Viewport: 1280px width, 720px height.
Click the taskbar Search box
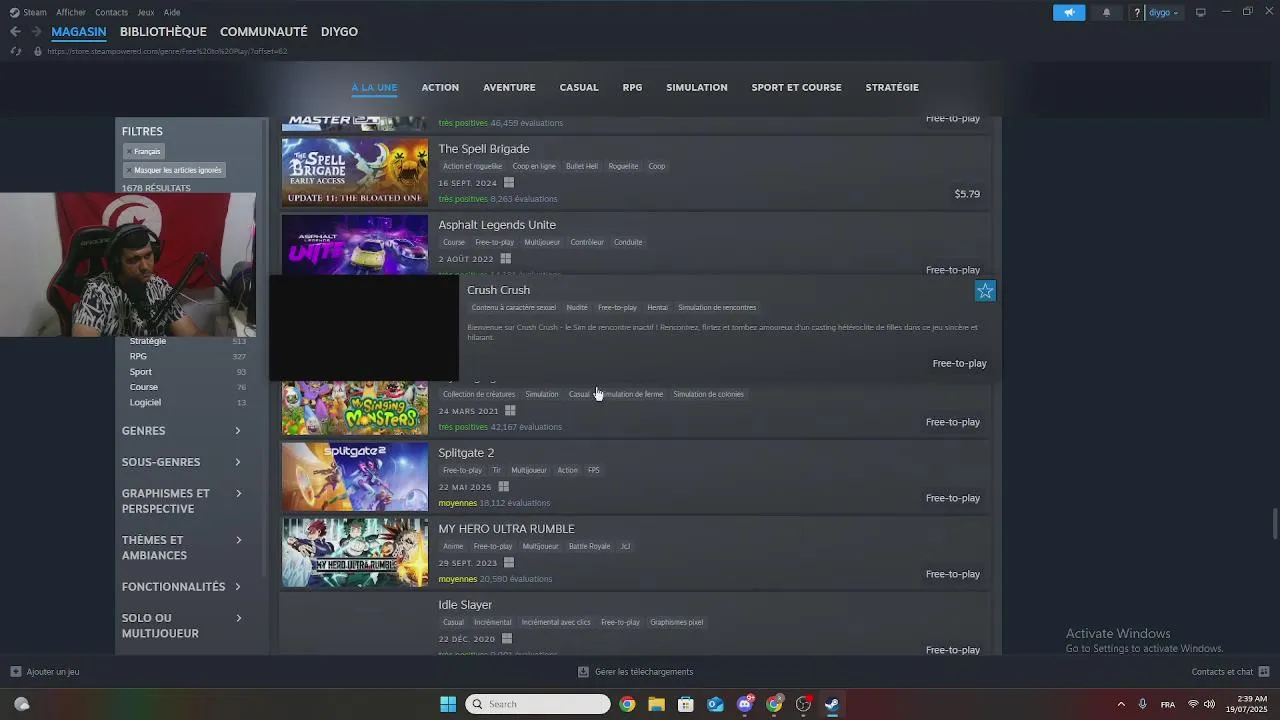tap(538, 704)
